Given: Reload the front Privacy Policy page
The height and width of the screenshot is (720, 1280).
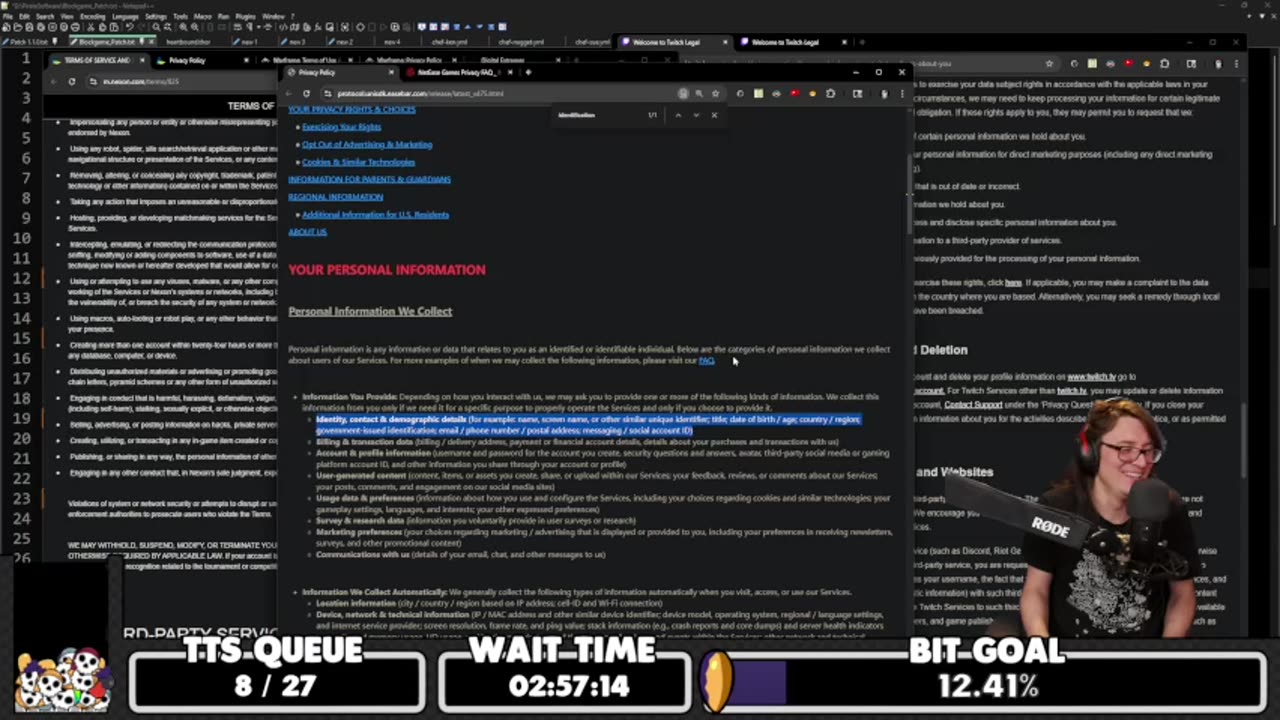Looking at the screenshot, I should (306, 93).
